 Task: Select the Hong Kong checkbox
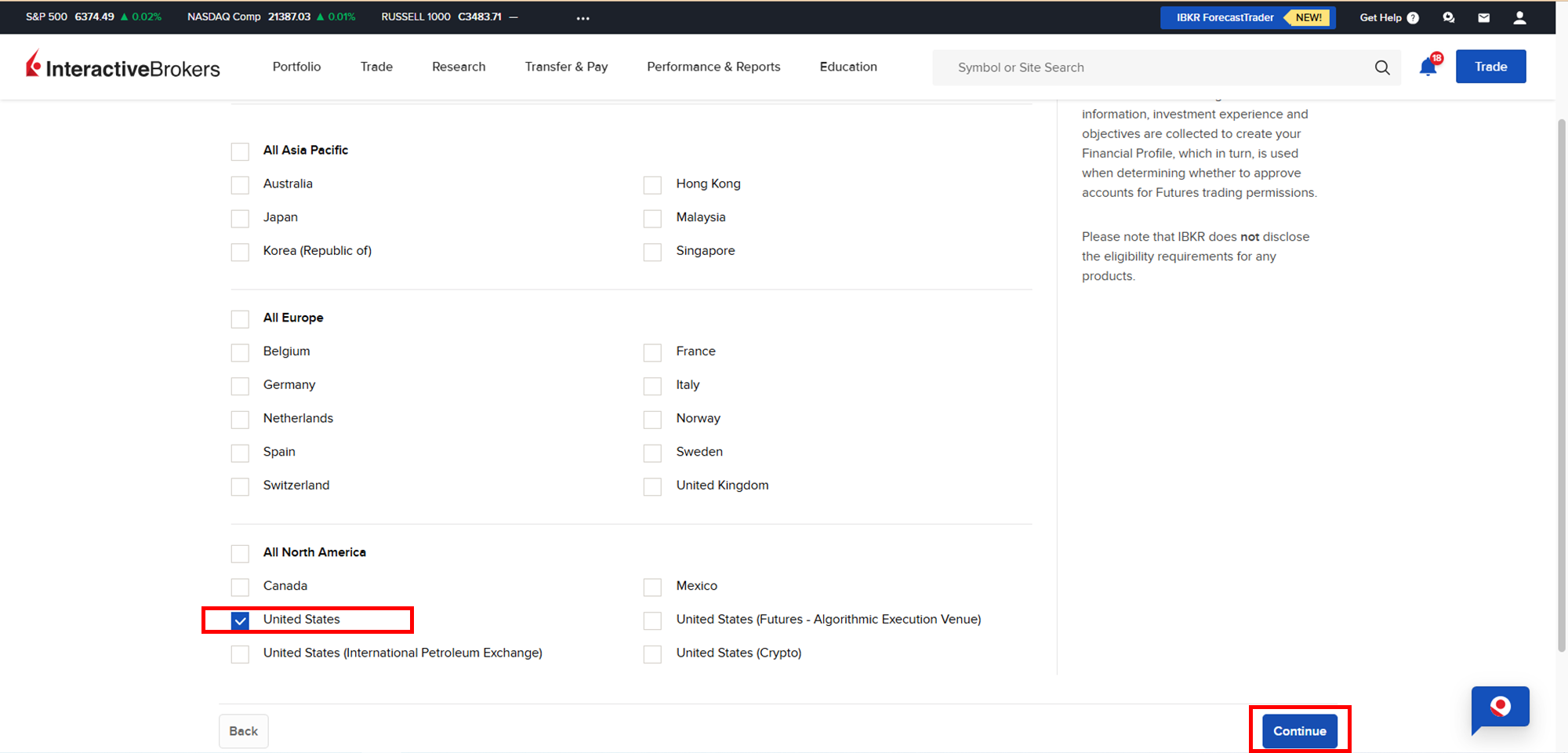[652, 185]
